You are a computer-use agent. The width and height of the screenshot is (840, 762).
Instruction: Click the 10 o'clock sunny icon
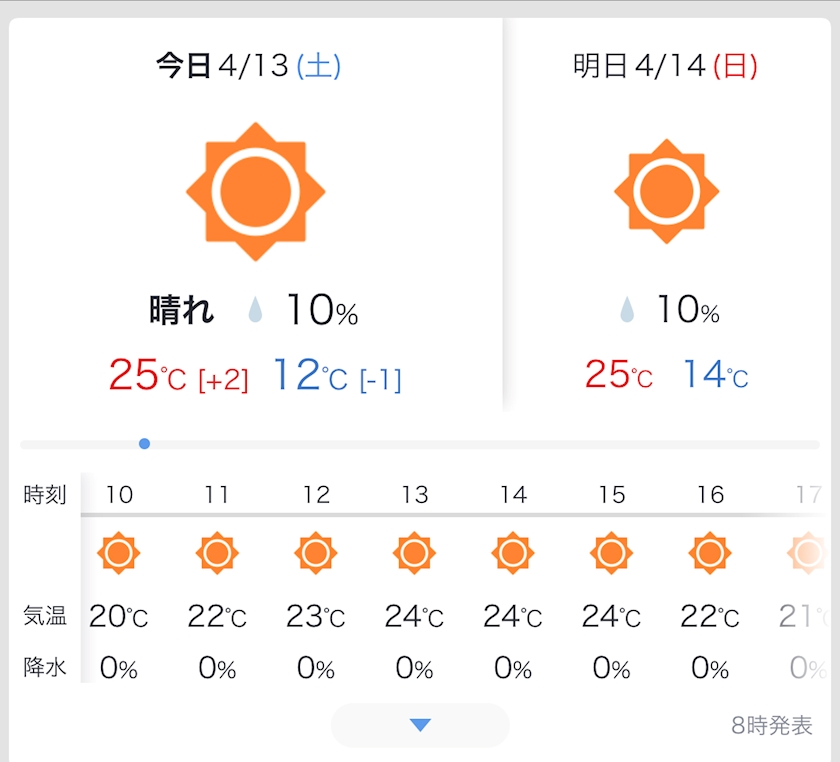pyautogui.click(x=119, y=553)
